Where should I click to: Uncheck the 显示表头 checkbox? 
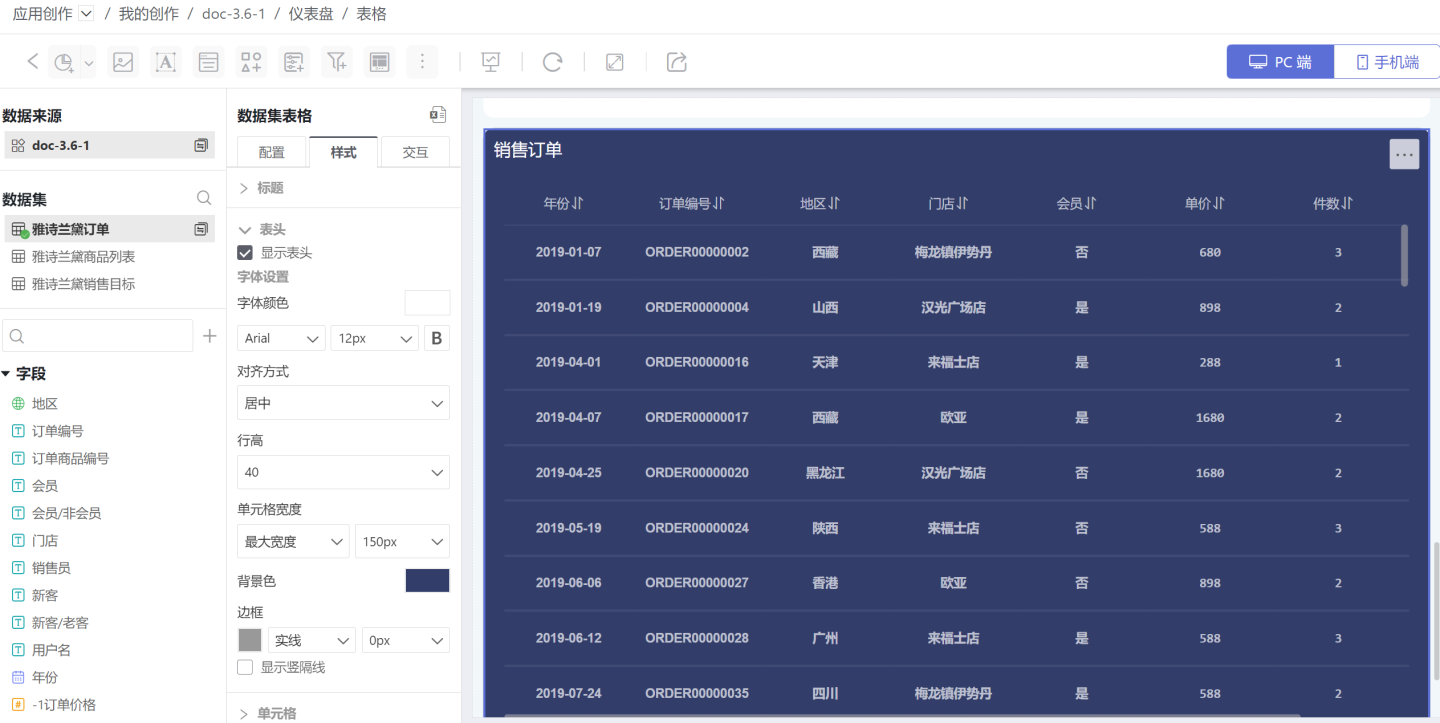[x=245, y=253]
